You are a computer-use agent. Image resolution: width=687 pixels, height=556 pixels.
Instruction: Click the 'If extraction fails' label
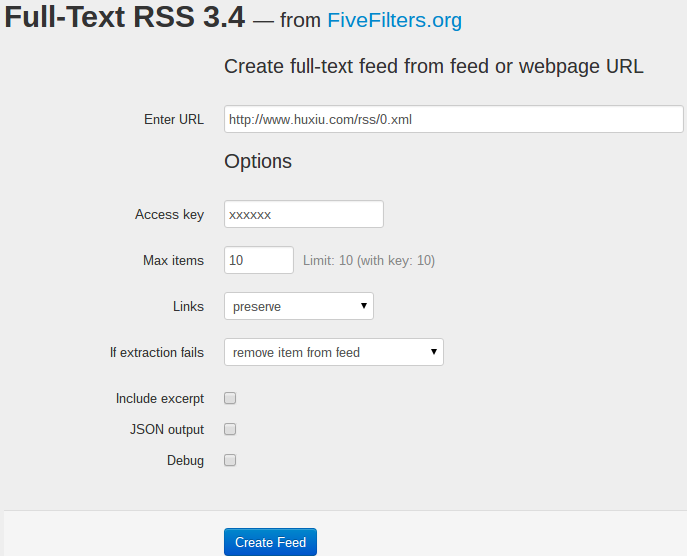coord(157,352)
